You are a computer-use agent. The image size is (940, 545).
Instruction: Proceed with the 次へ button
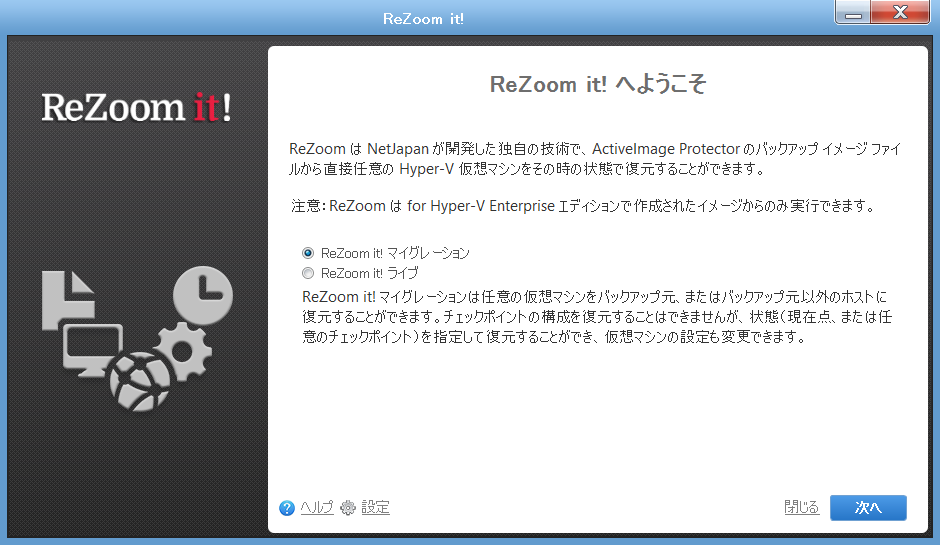tap(868, 508)
